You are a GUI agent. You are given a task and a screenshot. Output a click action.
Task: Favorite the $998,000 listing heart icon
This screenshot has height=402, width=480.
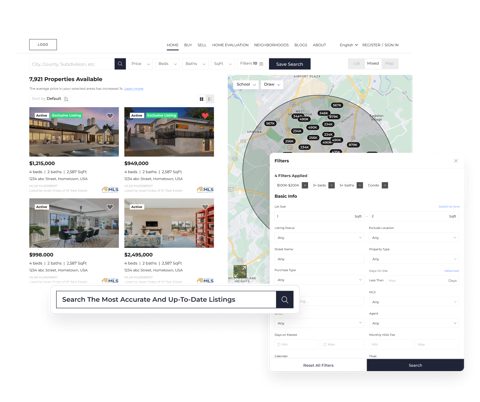coord(110,207)
